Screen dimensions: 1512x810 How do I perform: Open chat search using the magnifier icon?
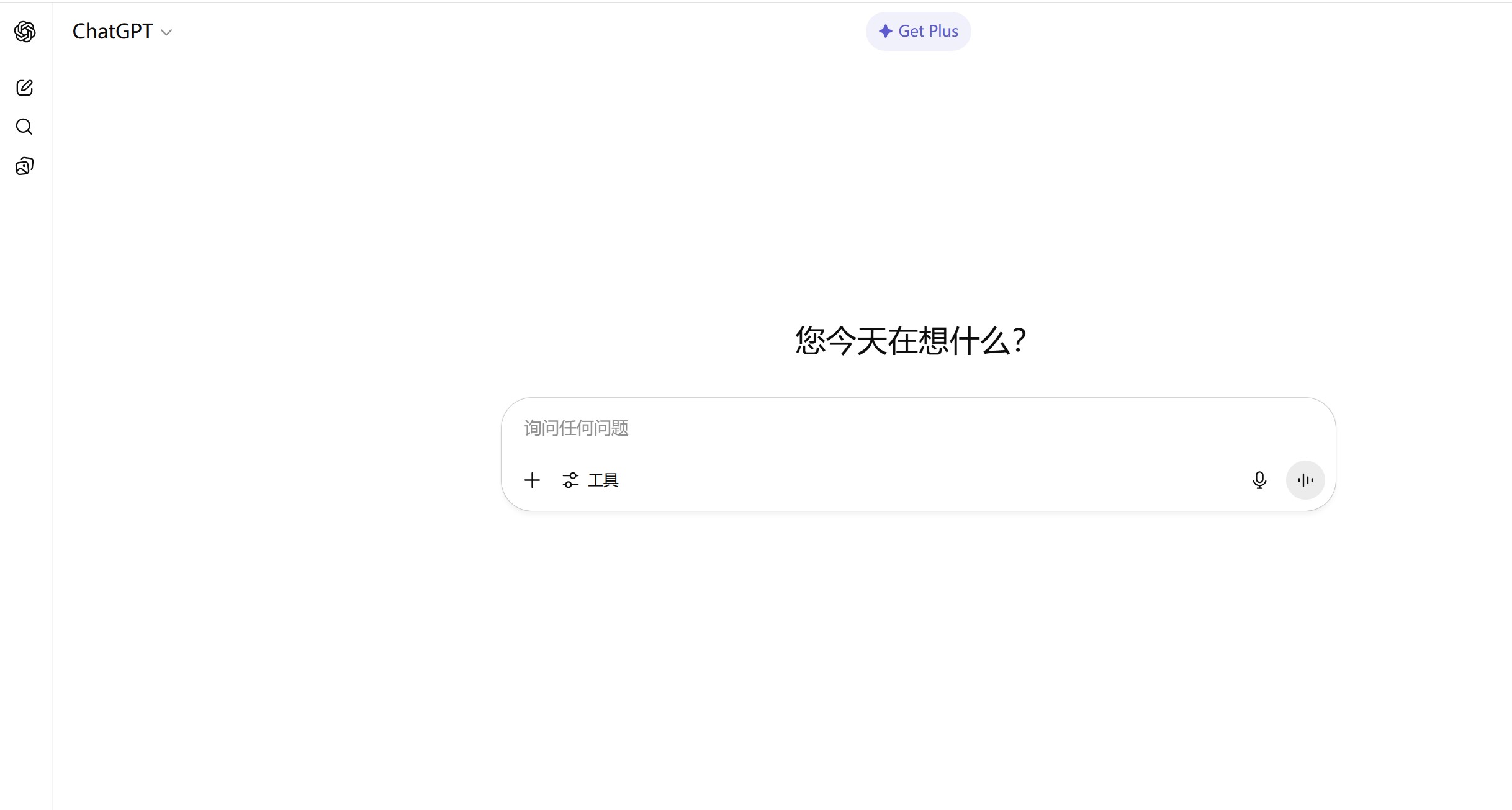[x=25, y=127]
